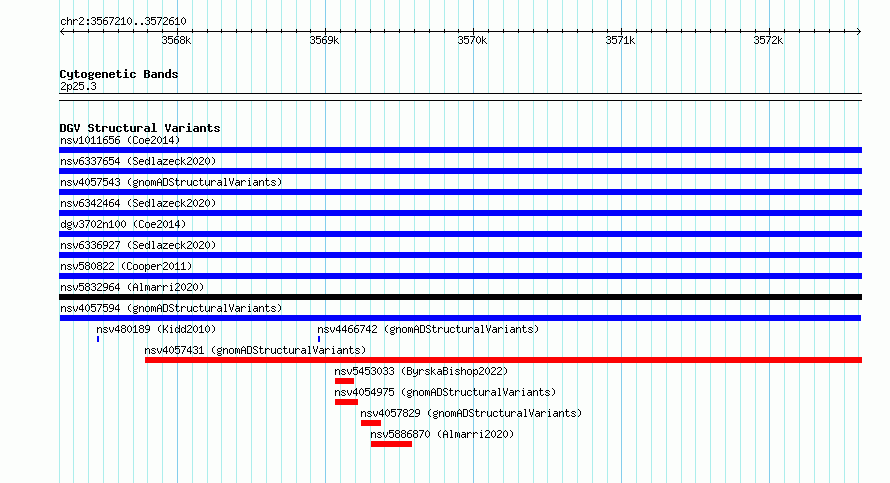Image resolution: width=890 pixels, height=483 pixels.
Task: Select the dgv3702n100 (Coe2014) variant bar
Action: click(x=460, y=234)
